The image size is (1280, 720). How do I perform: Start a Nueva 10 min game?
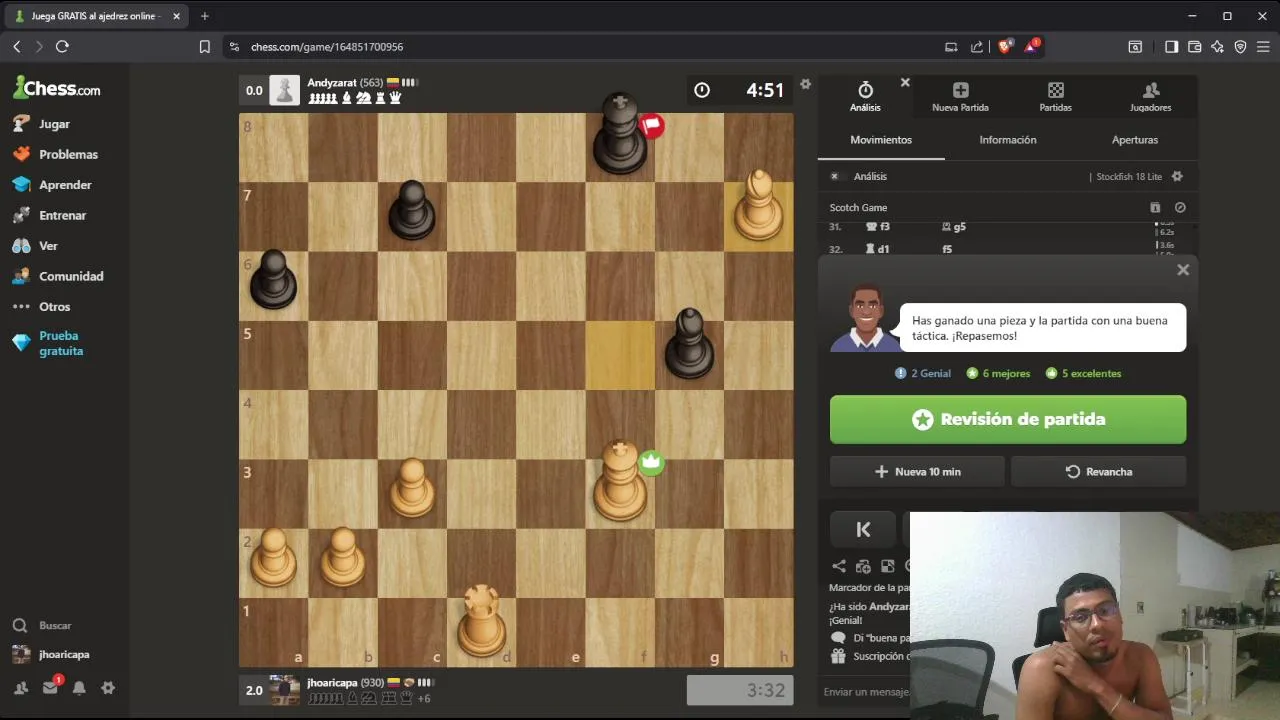(917, 472)
